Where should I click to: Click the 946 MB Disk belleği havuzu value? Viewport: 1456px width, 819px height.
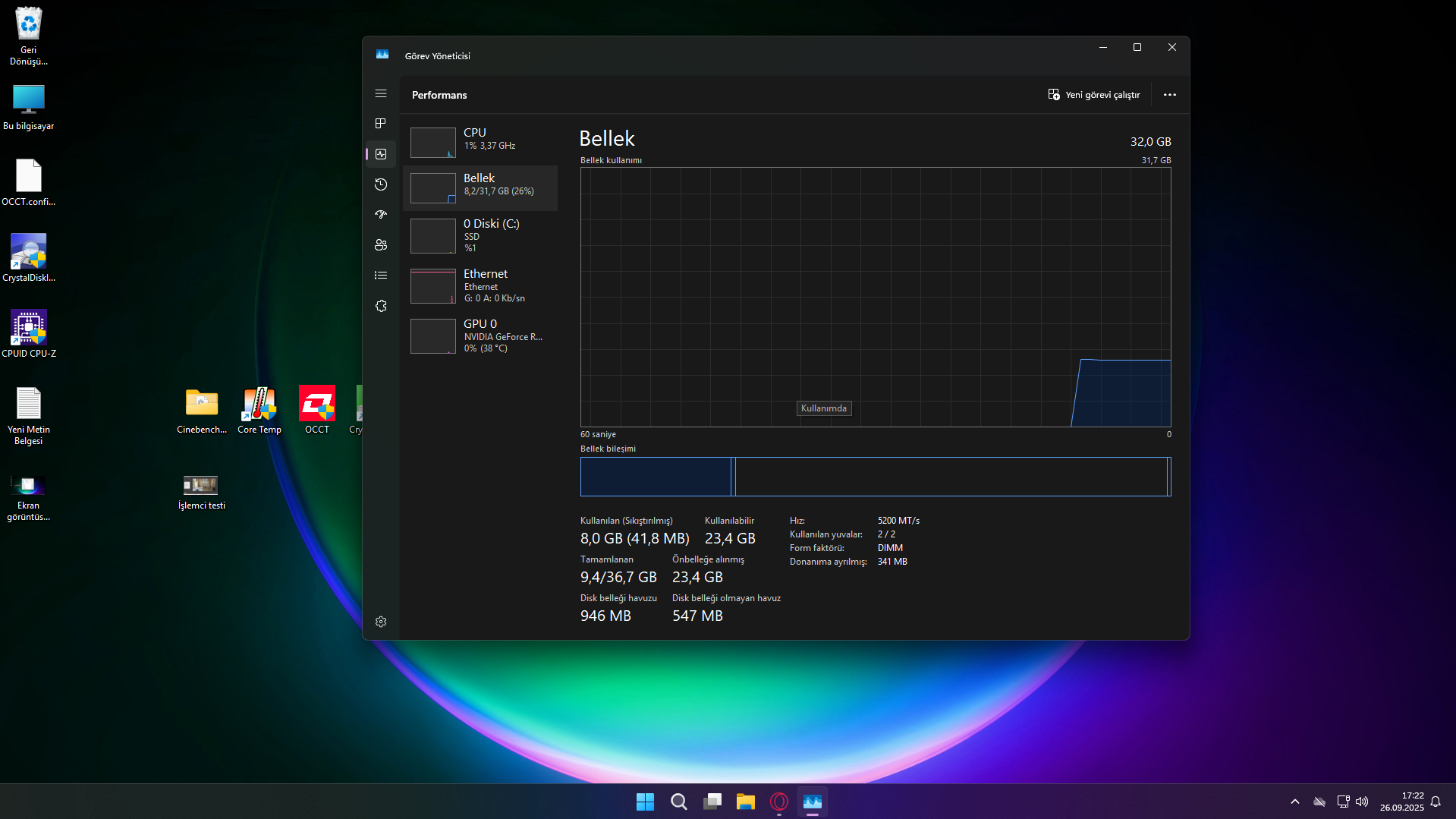(605, 616)
